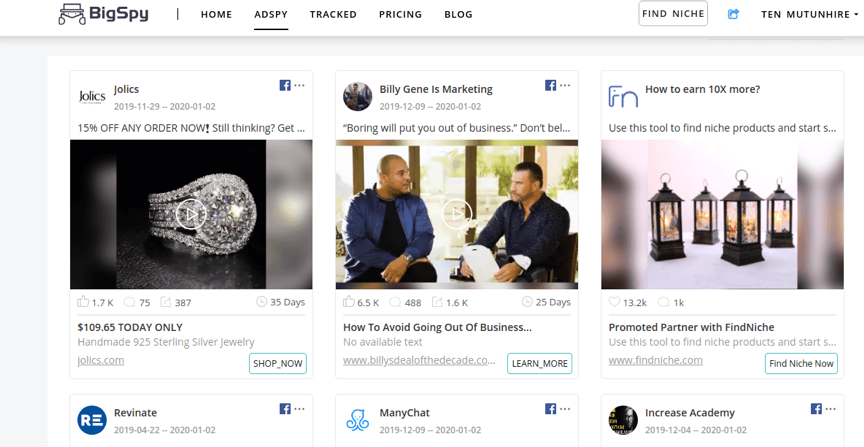Click the comment icon on Jolics ad

pyautogui.click(x=130, y=302)
